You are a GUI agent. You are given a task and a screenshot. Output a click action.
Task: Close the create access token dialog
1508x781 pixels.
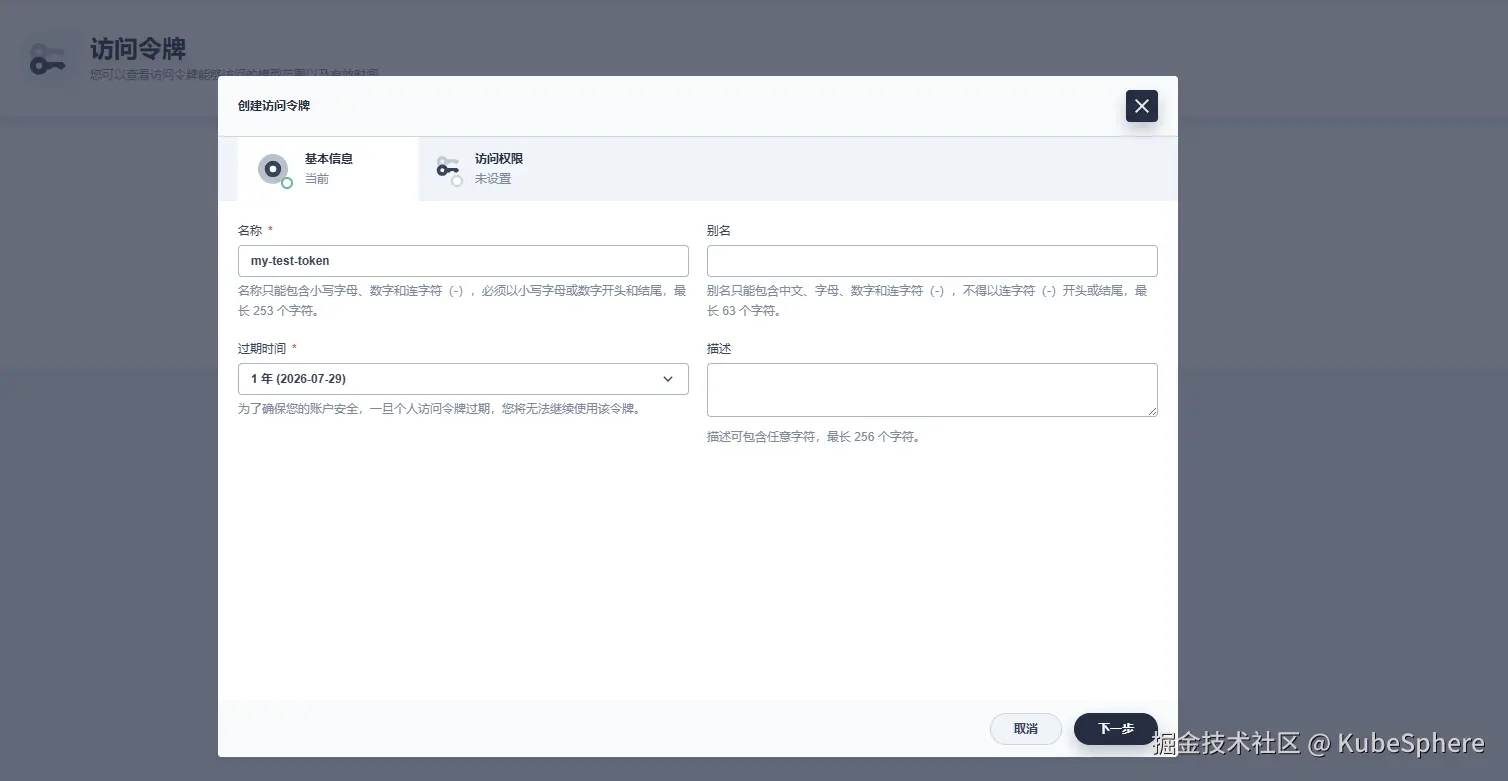(x=1141, y=106)
